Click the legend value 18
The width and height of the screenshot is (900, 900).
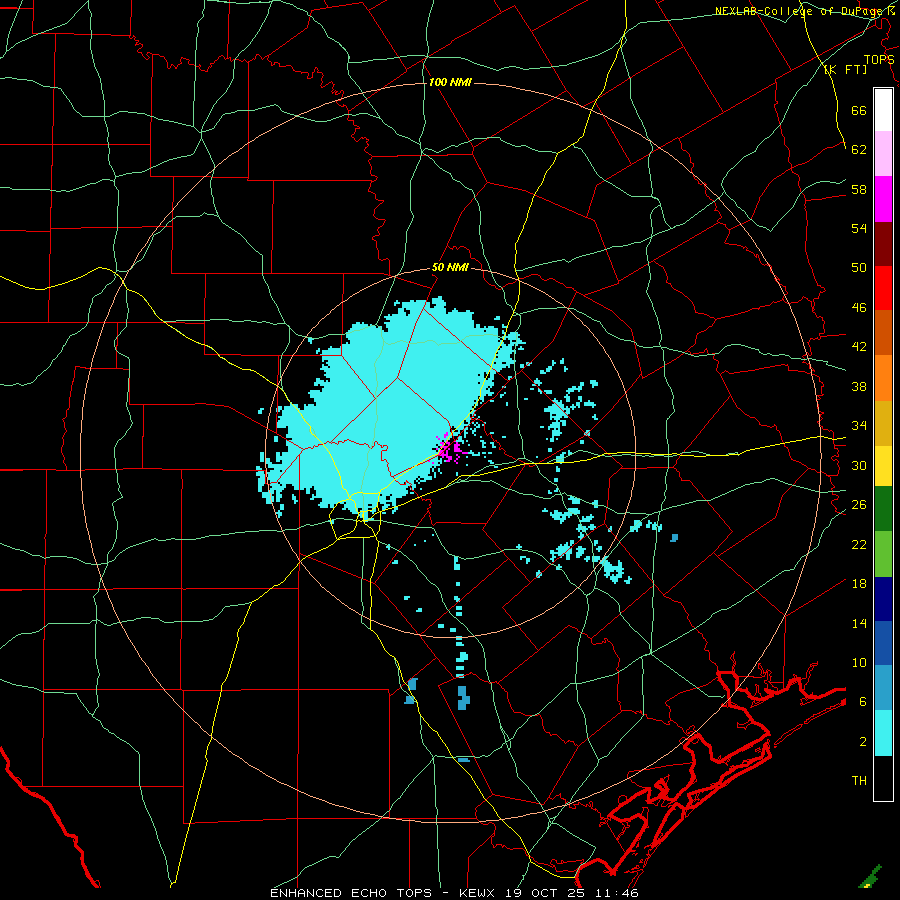(x=859, y=584)
